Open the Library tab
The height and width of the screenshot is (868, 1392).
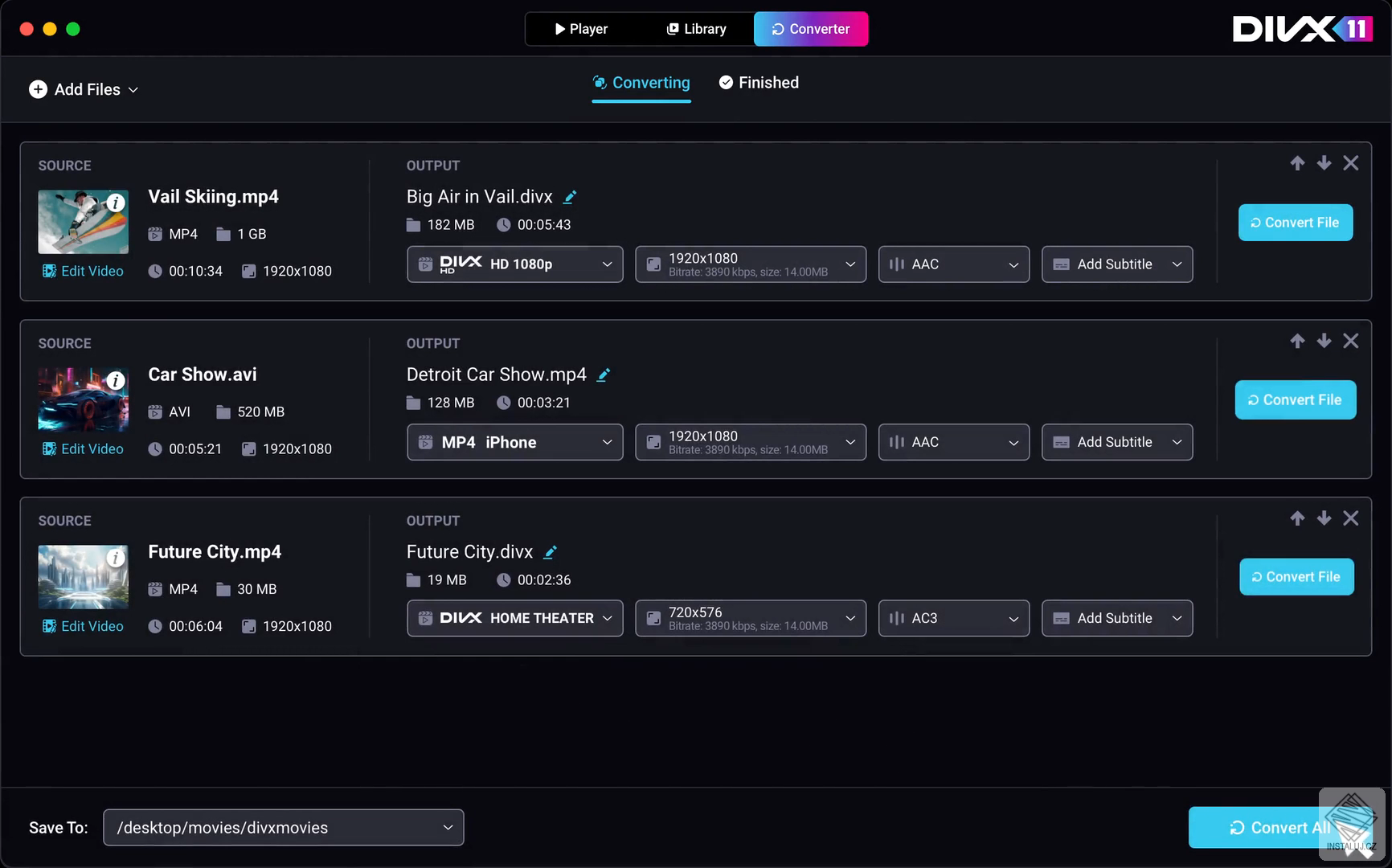pyautogui.click(x=696, y=29)
